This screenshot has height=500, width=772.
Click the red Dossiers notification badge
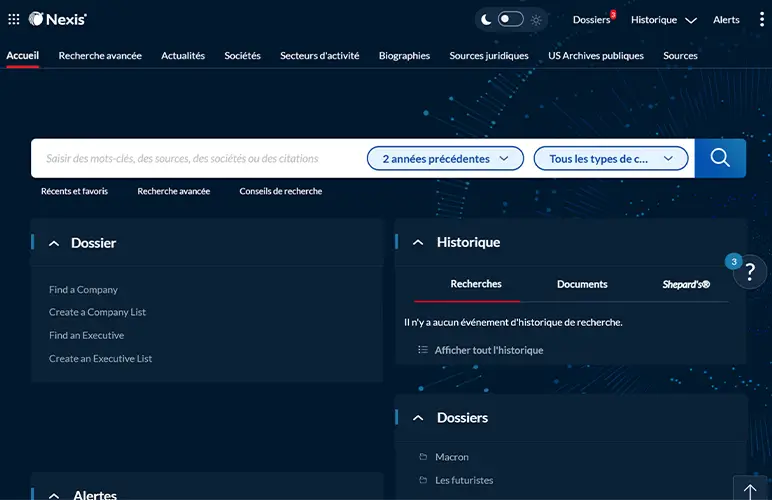pos(613,14)
